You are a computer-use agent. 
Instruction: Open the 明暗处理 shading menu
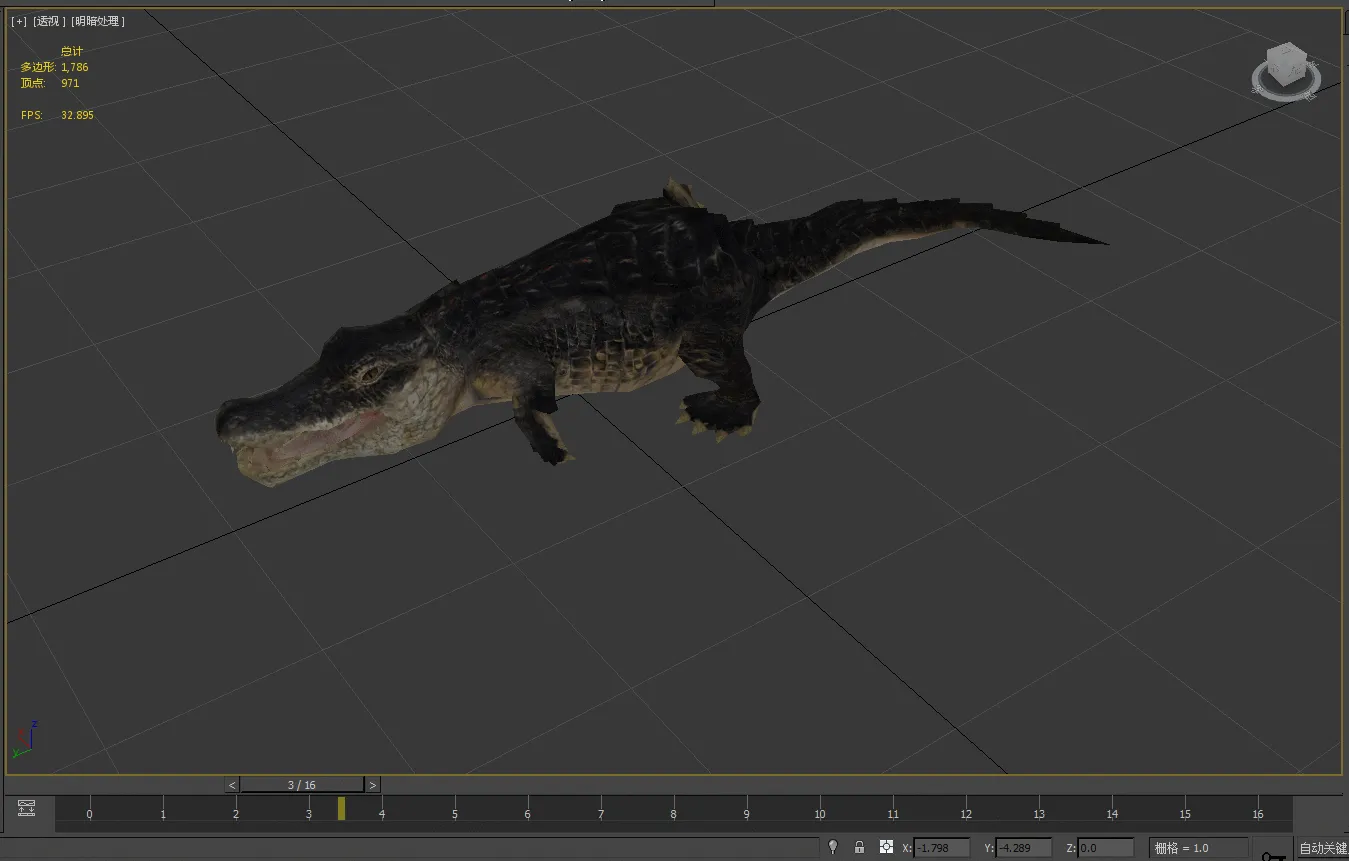tap(99, 21)
